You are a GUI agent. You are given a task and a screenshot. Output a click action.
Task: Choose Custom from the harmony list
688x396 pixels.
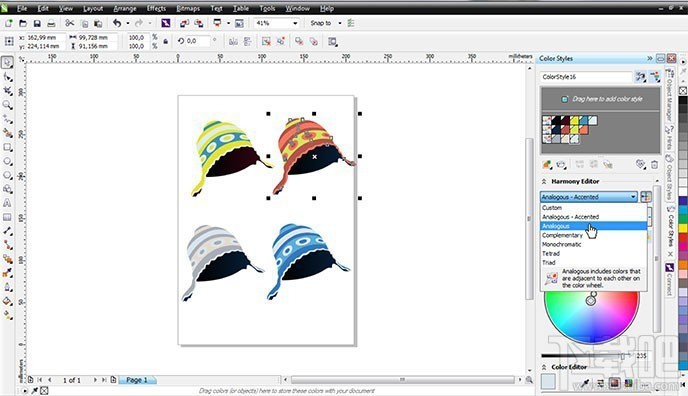[594, 208]
